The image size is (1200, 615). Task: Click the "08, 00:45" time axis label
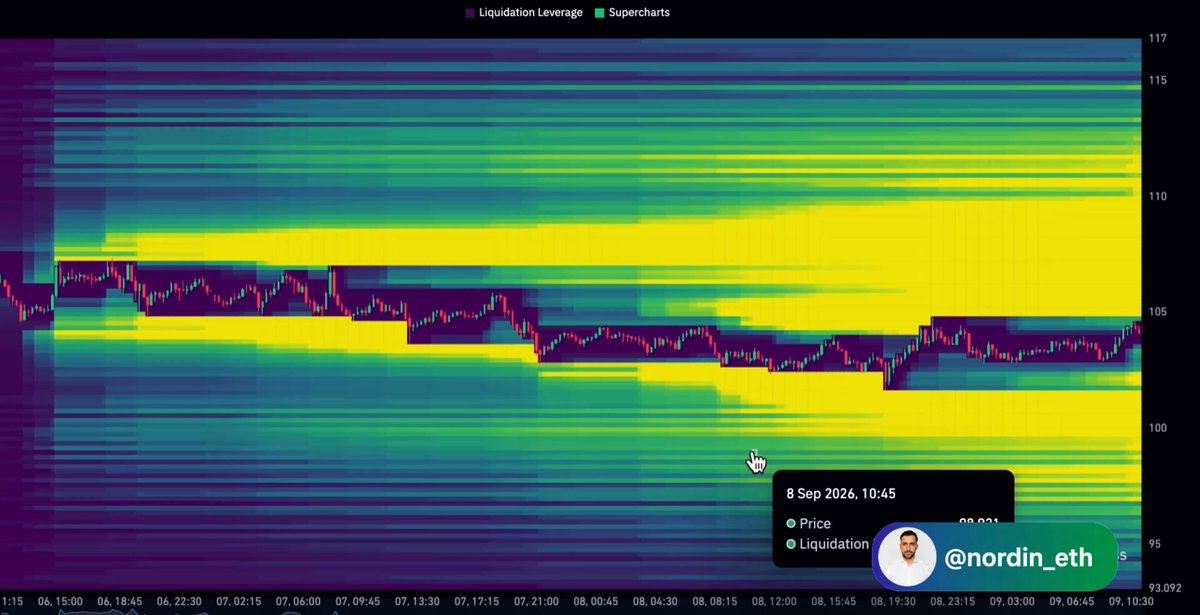(x=596, y=601)
